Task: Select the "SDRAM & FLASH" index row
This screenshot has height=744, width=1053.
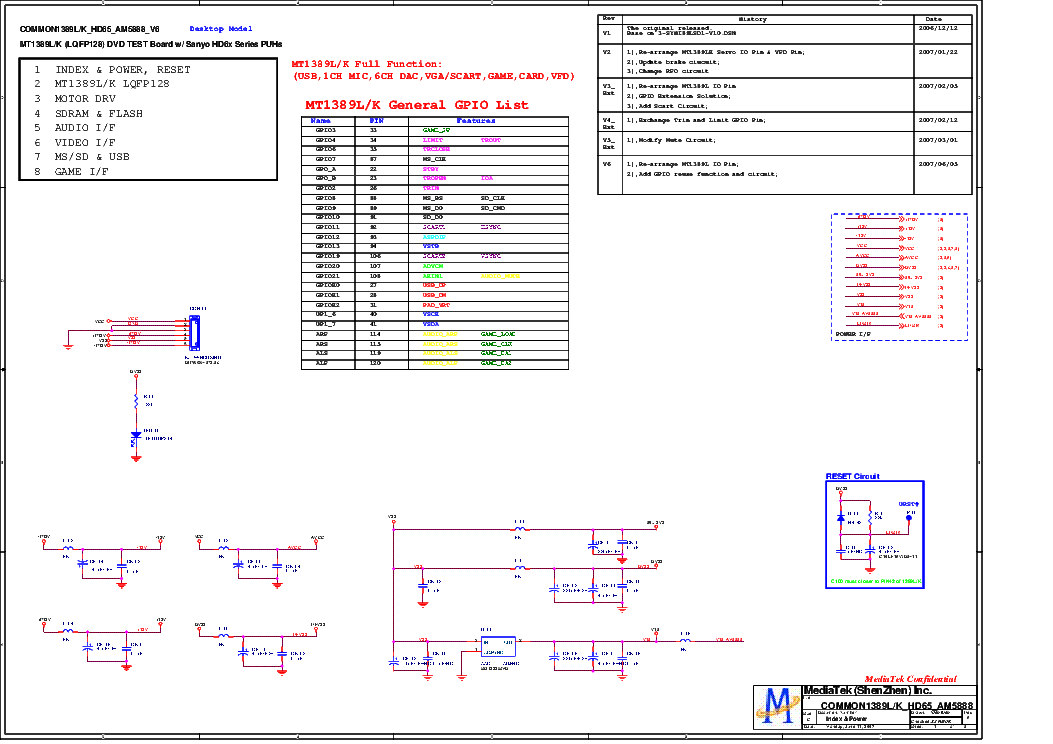Action: coord(89,113)
